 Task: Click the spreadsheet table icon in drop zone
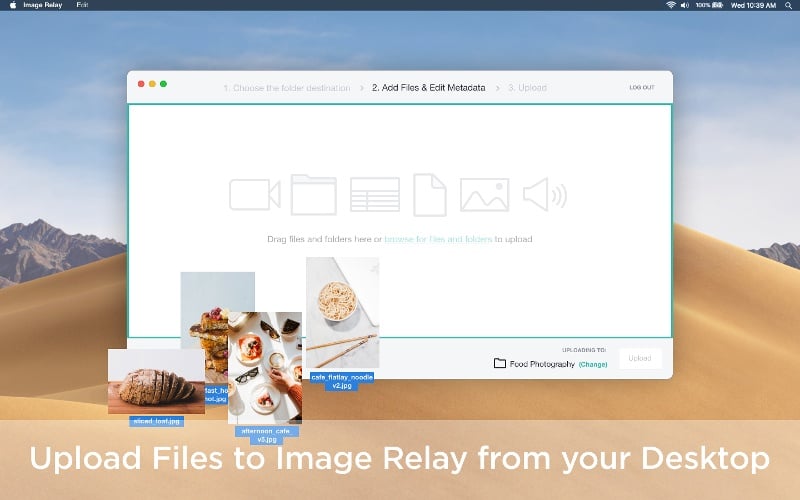(374, 194)
